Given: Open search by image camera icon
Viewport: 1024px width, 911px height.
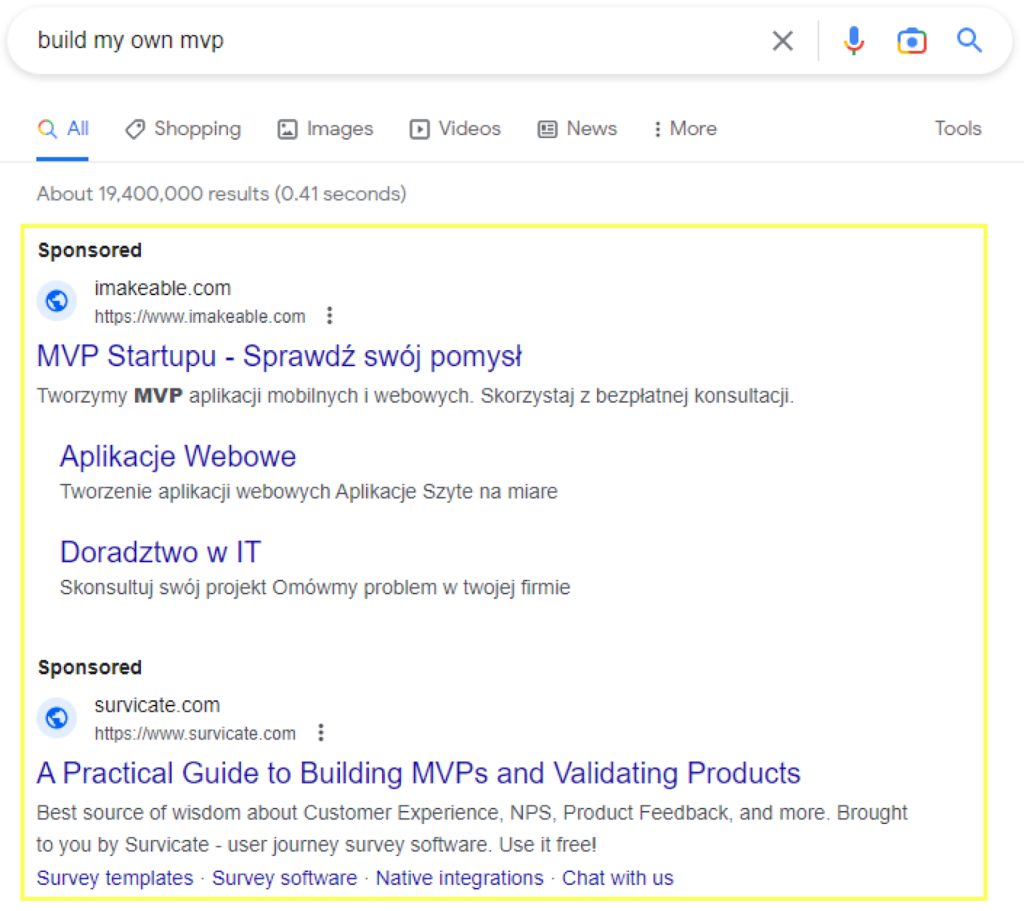Looking at the screenshot, I should point(911,41).
